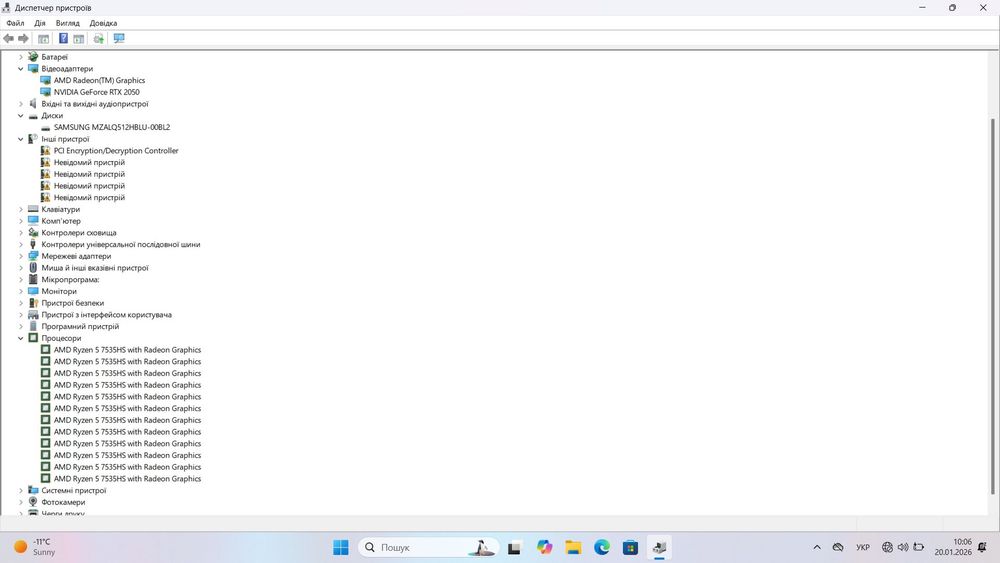
Task: Collapse the Процесори category
Action: 20,338
